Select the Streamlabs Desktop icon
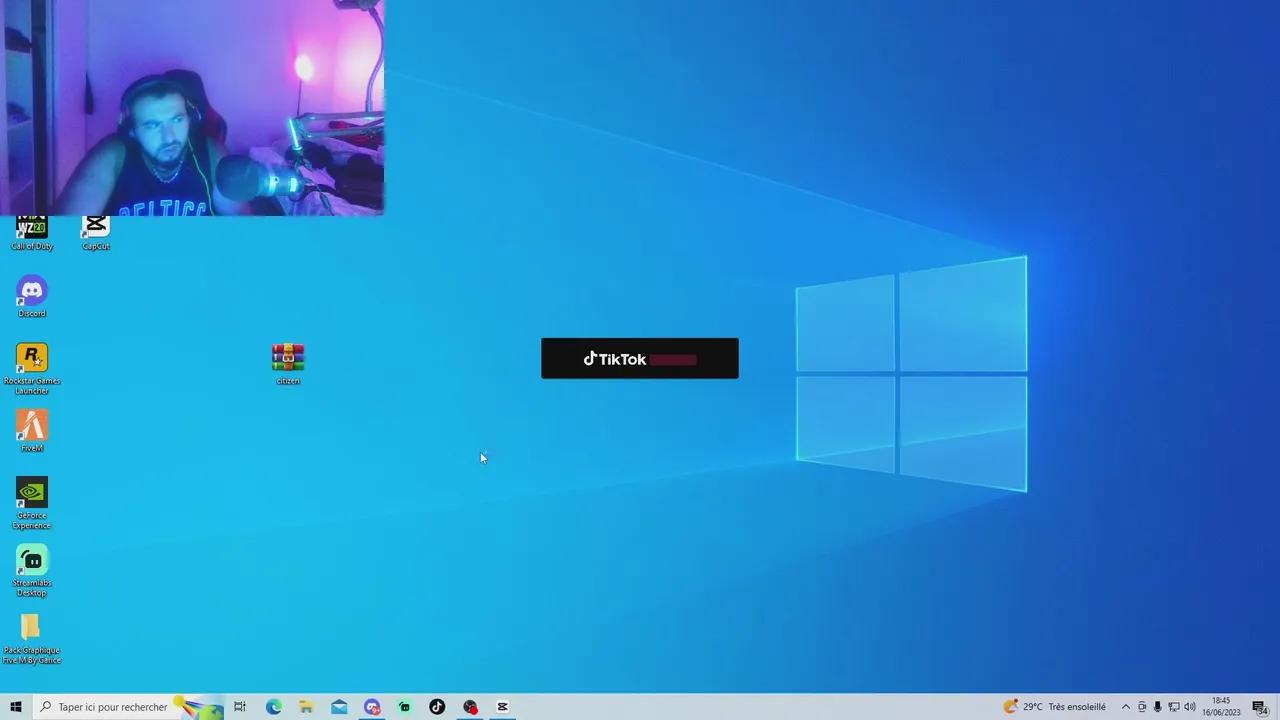Viewport: 1280px width, 720px height. click(32, 570)
